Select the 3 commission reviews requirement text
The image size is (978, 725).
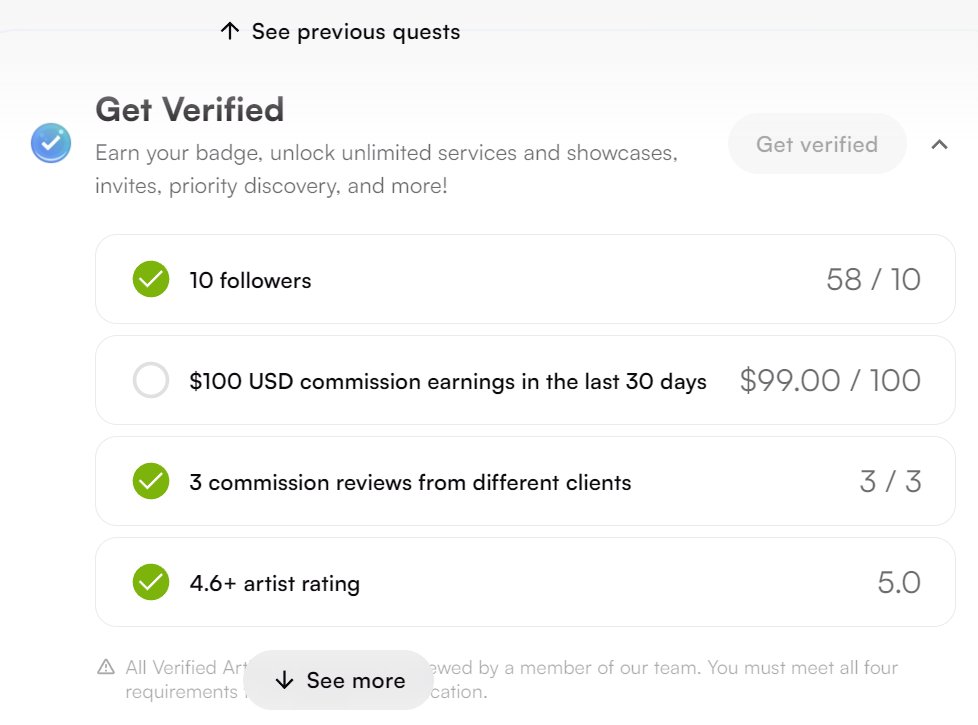pos(410,482)
